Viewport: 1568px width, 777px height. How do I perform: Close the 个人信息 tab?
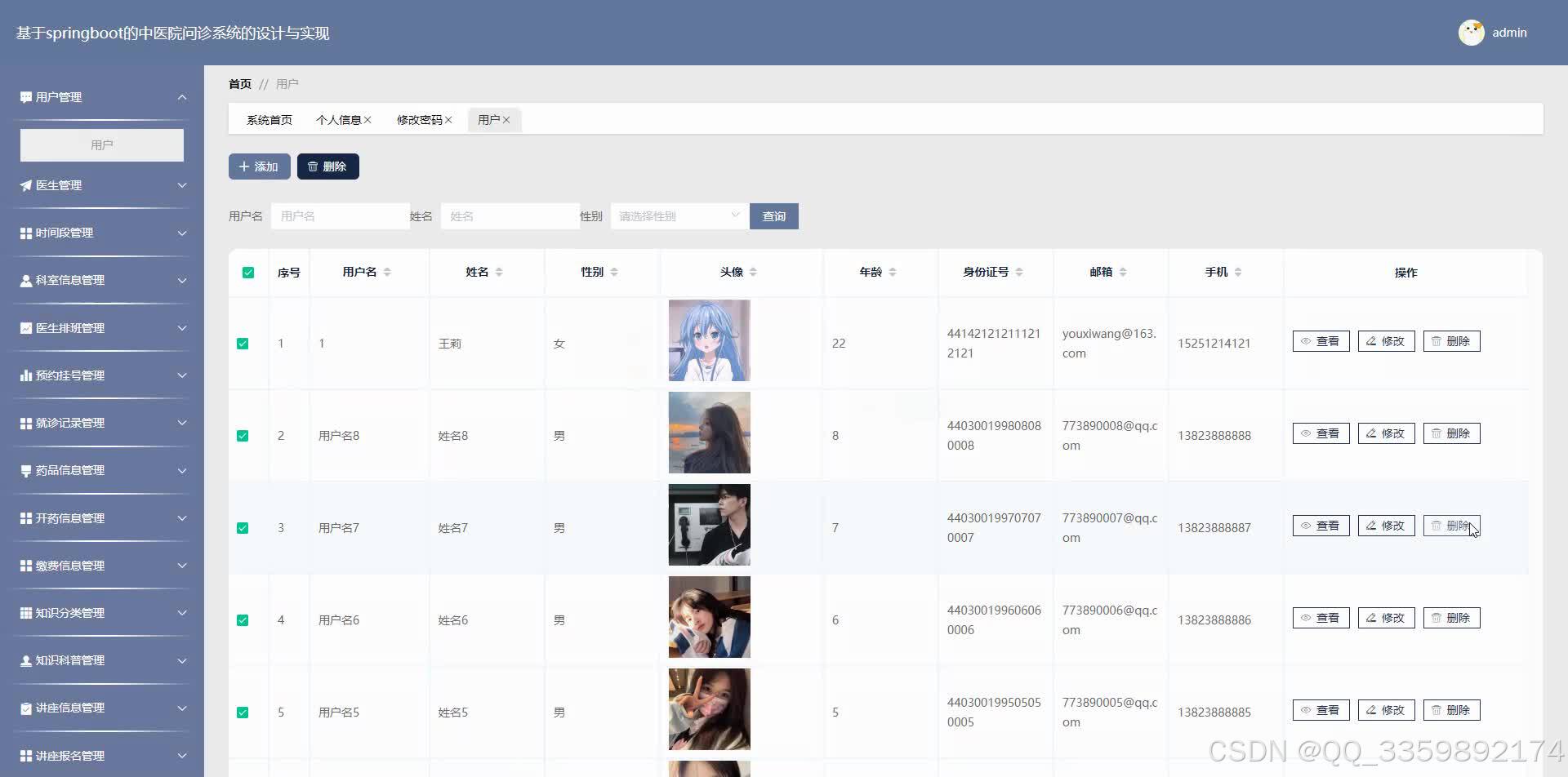(x=367, y=120)
